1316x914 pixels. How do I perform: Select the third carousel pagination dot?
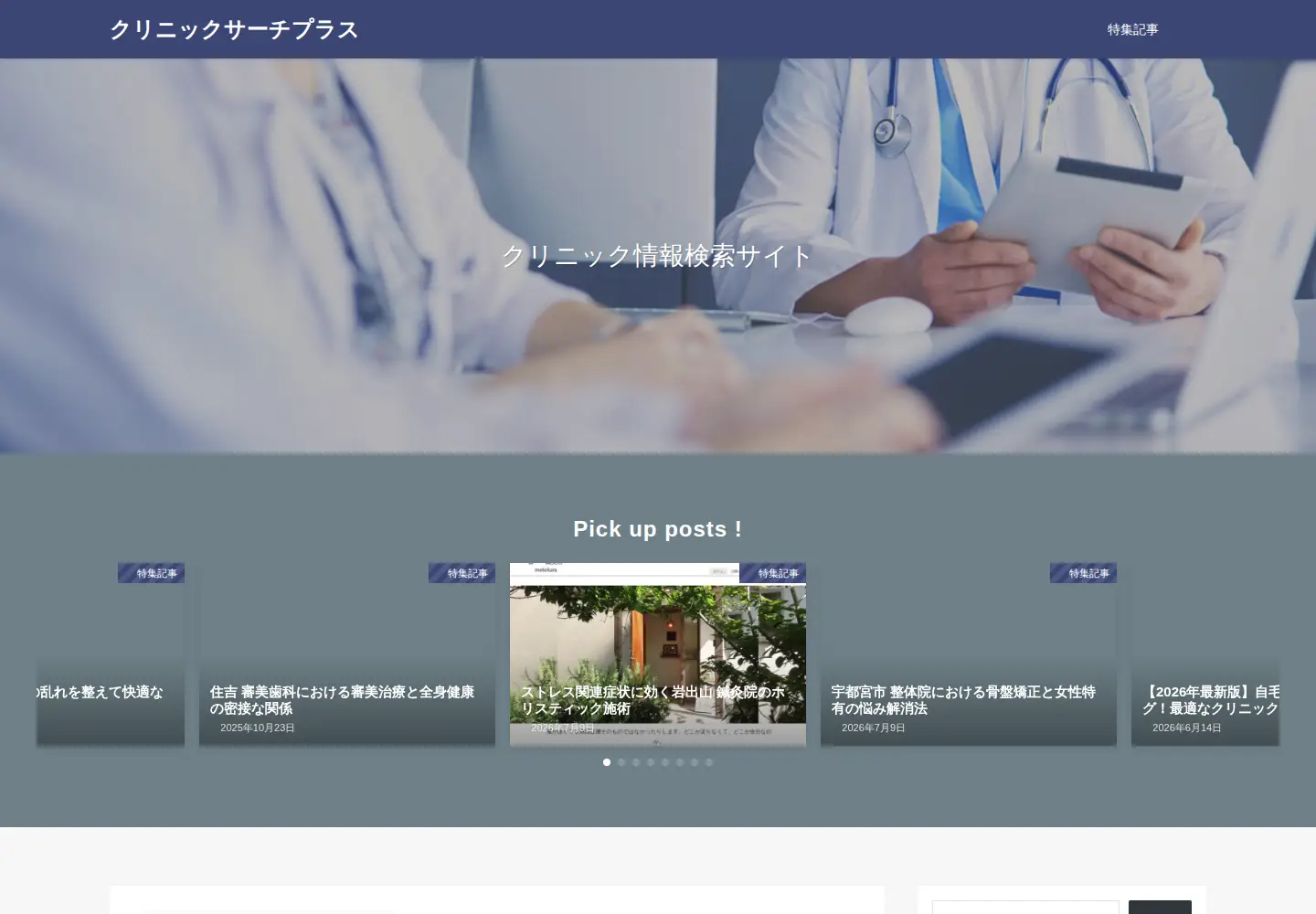click(x=636, y=762)
